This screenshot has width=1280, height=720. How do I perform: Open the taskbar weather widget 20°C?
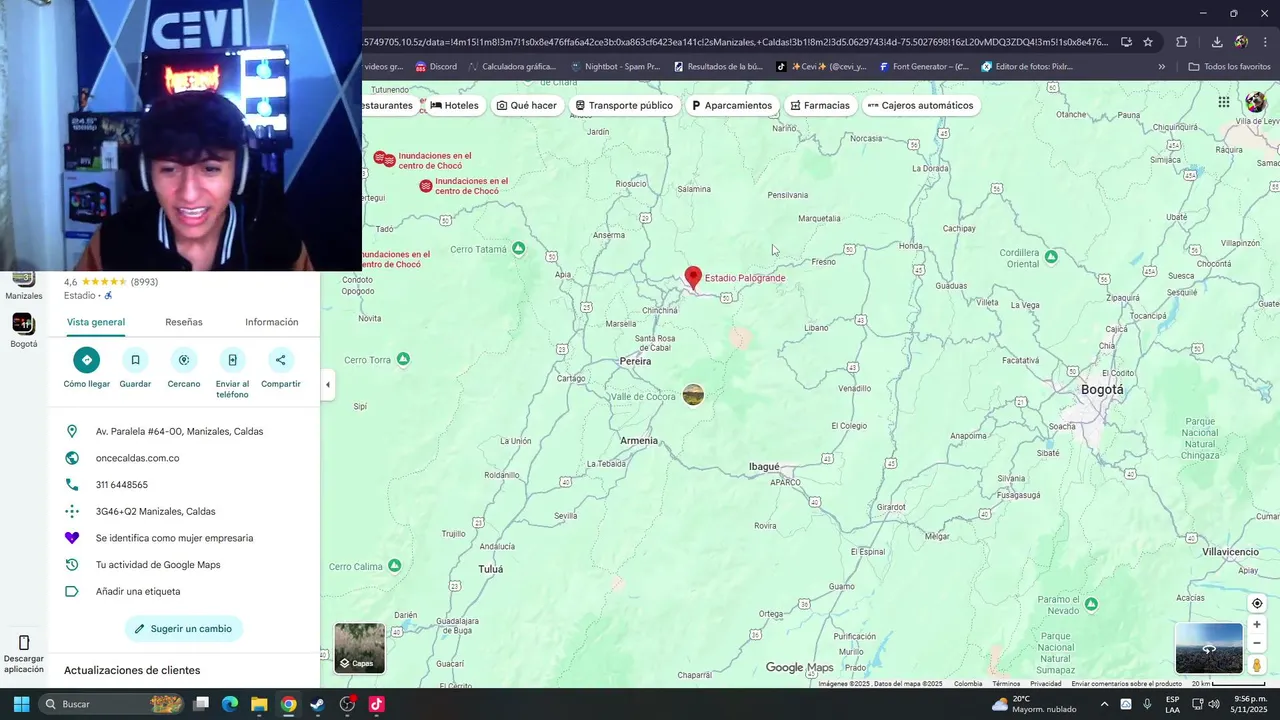[1033, 704]
